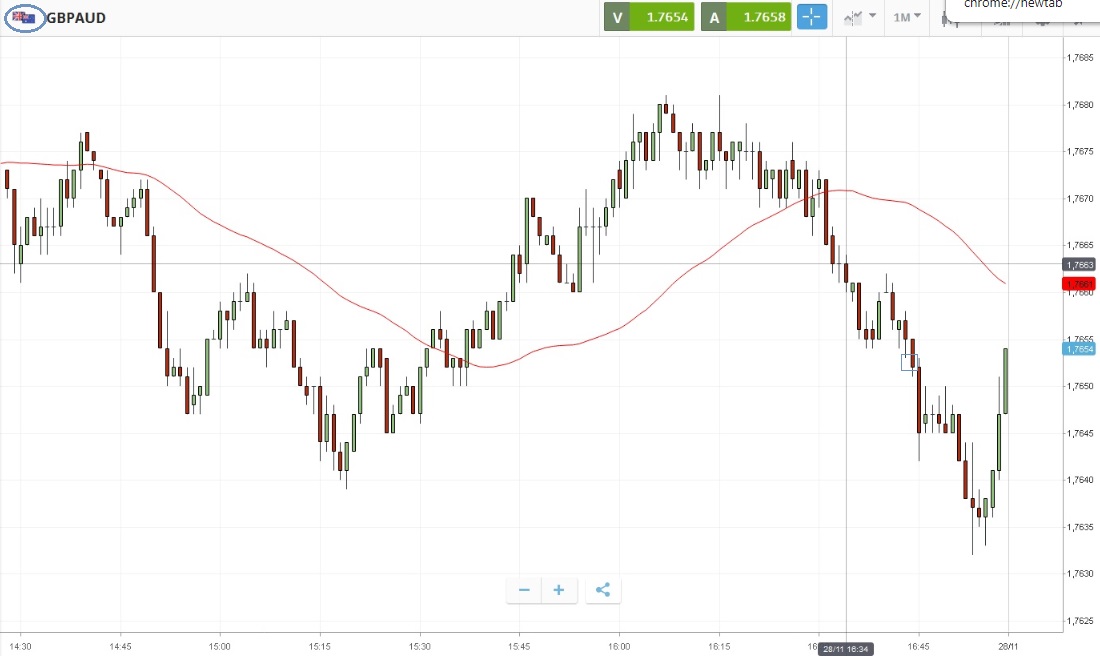1100x656 pixels.
Task: Zoom in the chart with plus button
Action: click(559, 590)
